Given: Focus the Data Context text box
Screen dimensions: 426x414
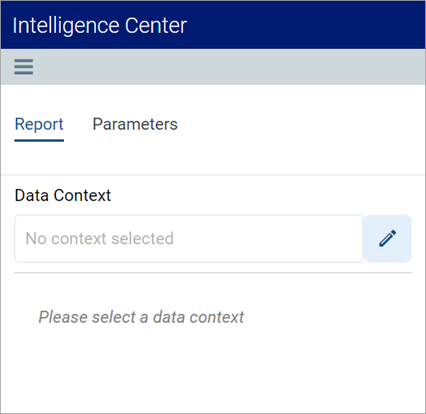Looking at the screenshot, I should pyautogui.click(x=189, y=239).
